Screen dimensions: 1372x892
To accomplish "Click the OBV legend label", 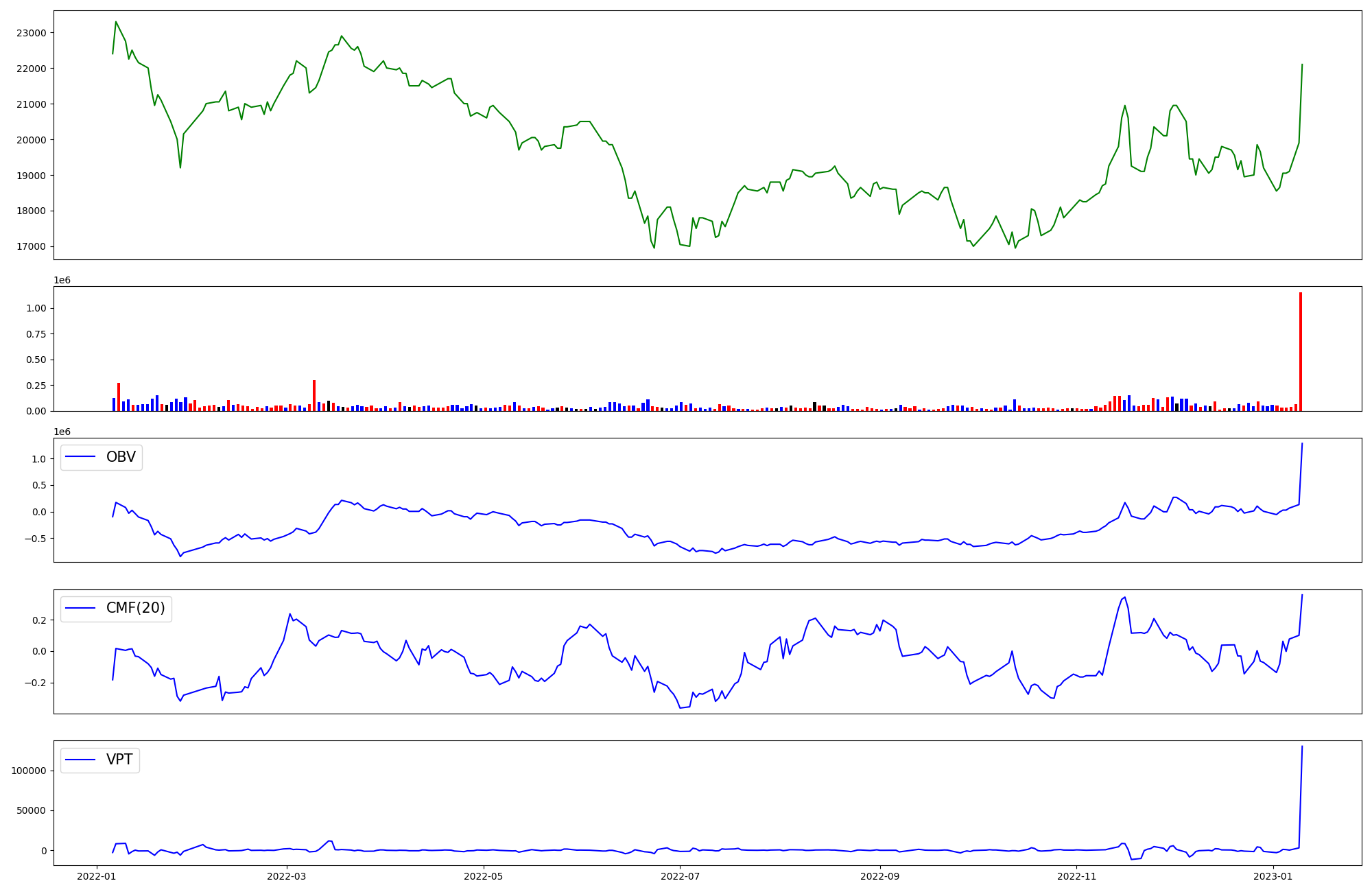I will pyautogui.click(x=121, y=457).
